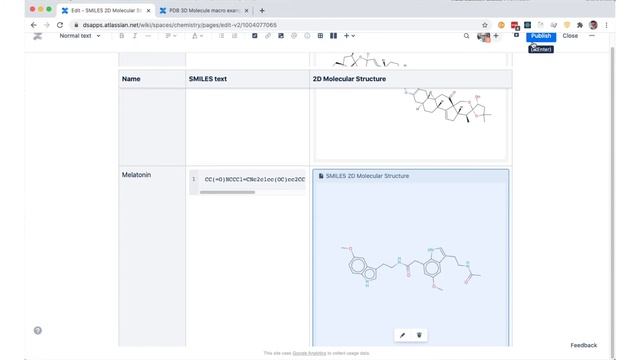Click the Close editor button
The height and width of the screenshot is (360, 640).
coord(570,36)
